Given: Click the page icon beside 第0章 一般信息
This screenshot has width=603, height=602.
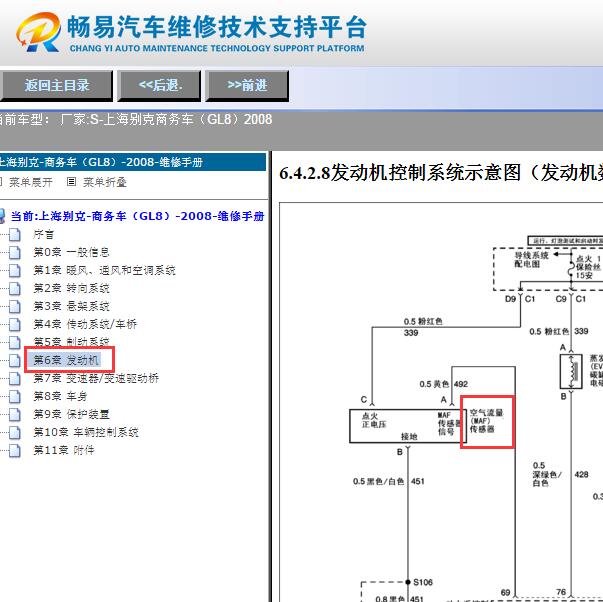Looking at the screenshot, I should [15, 252].
